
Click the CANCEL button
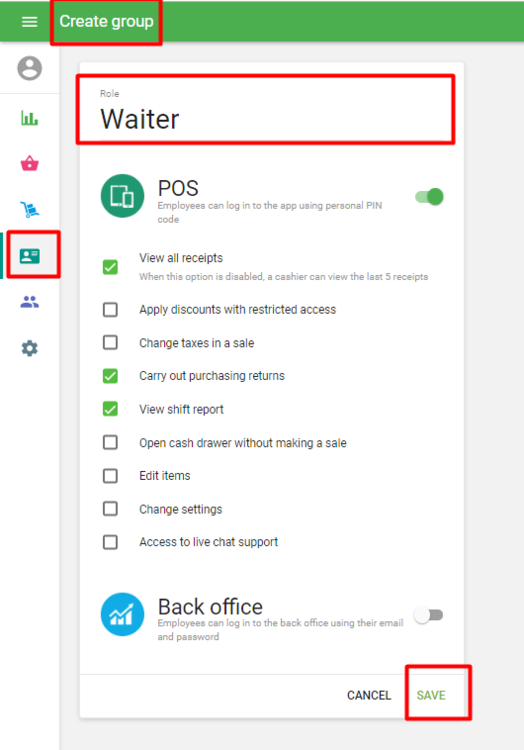[369, 695]
